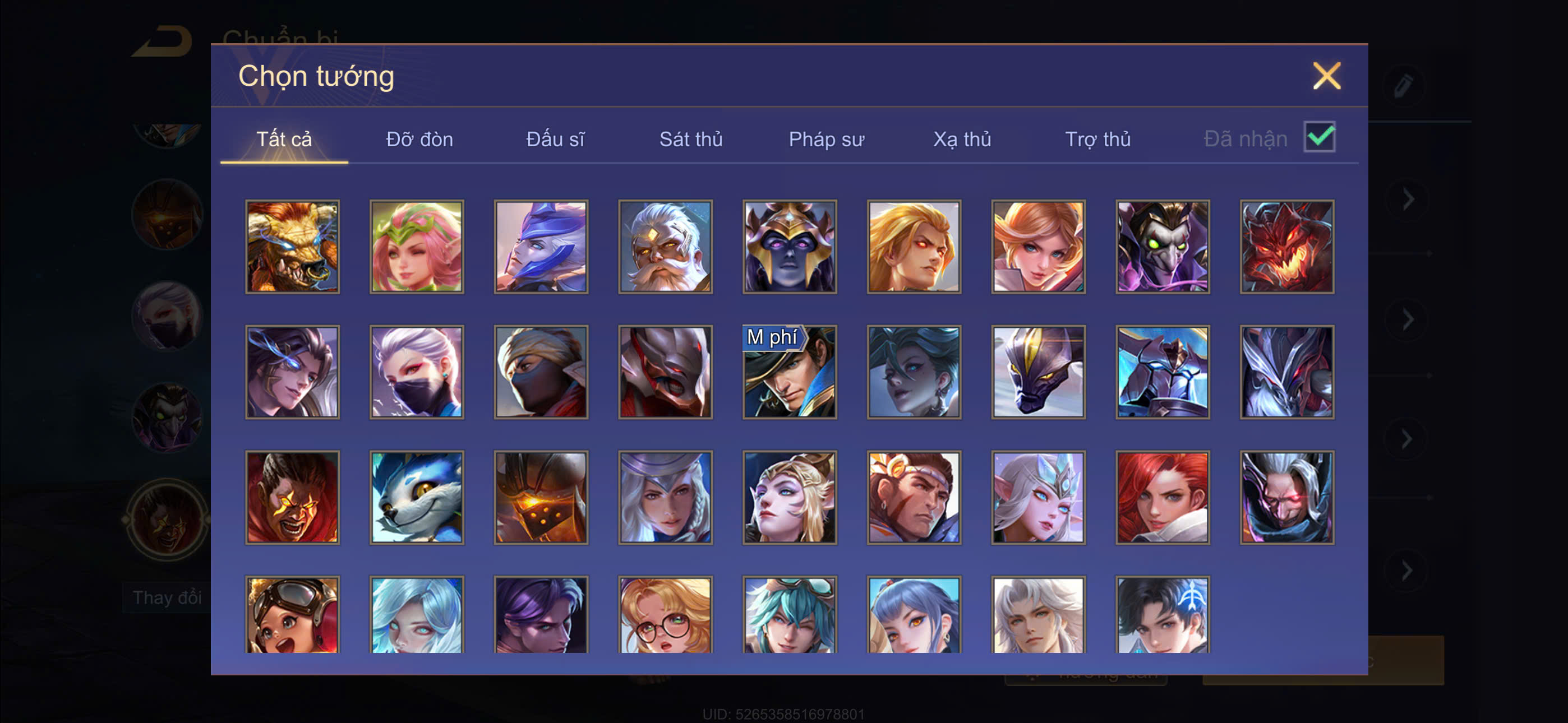Open the 'Trợ thủ' tab
The width and height of the screenshot is (1568, 723).
[x=1097, y=139]
